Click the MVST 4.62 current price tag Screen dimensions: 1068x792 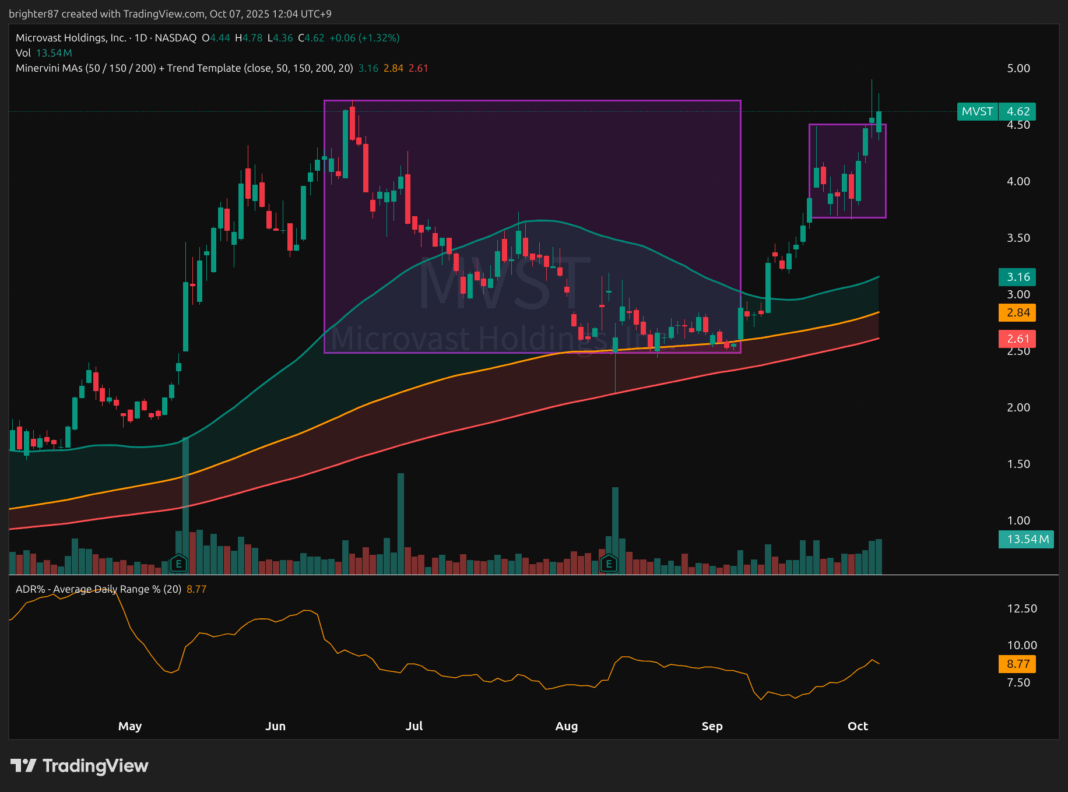[996, 112]
